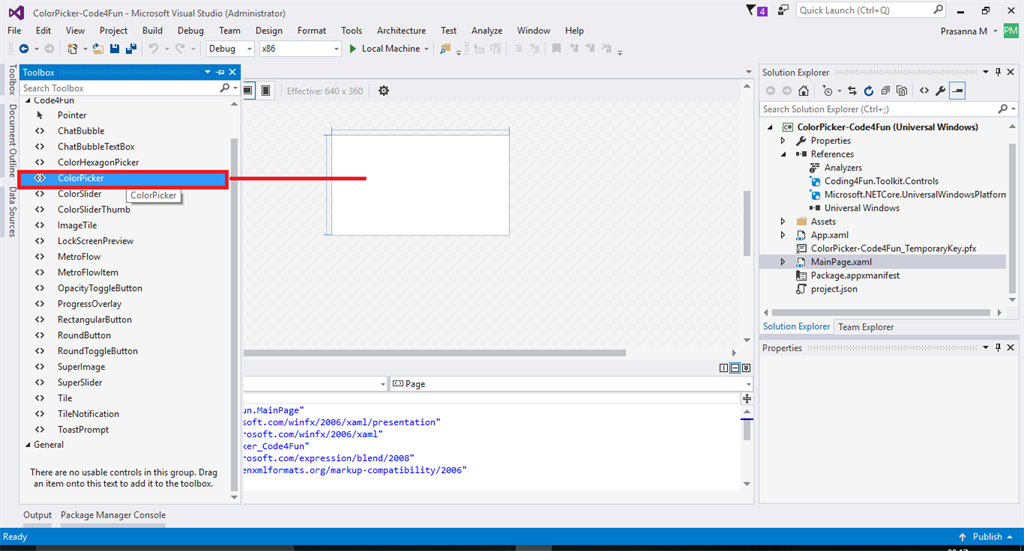
Task: Switch to the Team Explorer tab
Action: pyautogui.click(x=866, y=327)
